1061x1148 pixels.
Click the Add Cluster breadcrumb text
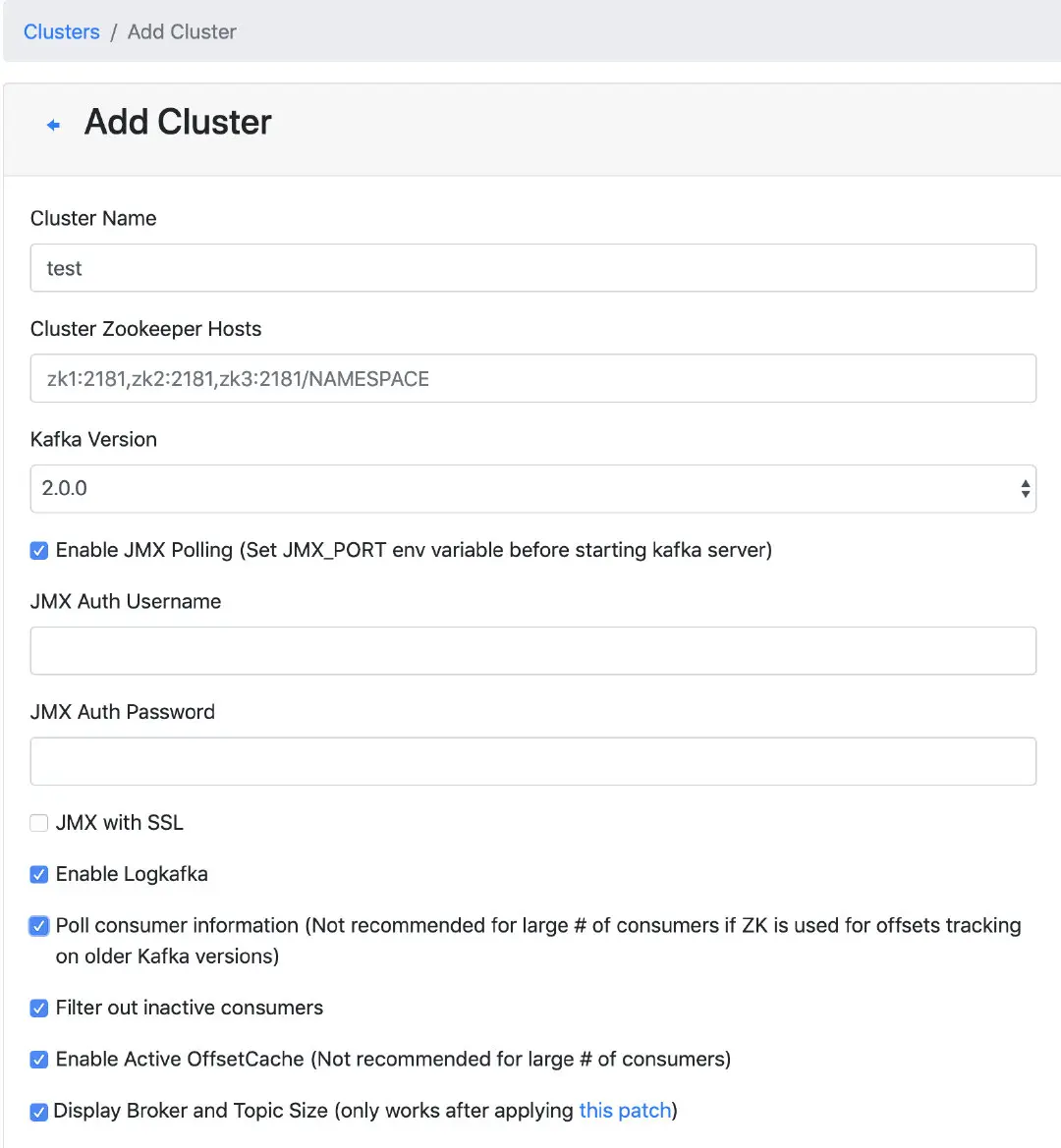click(x=182, y=31)
